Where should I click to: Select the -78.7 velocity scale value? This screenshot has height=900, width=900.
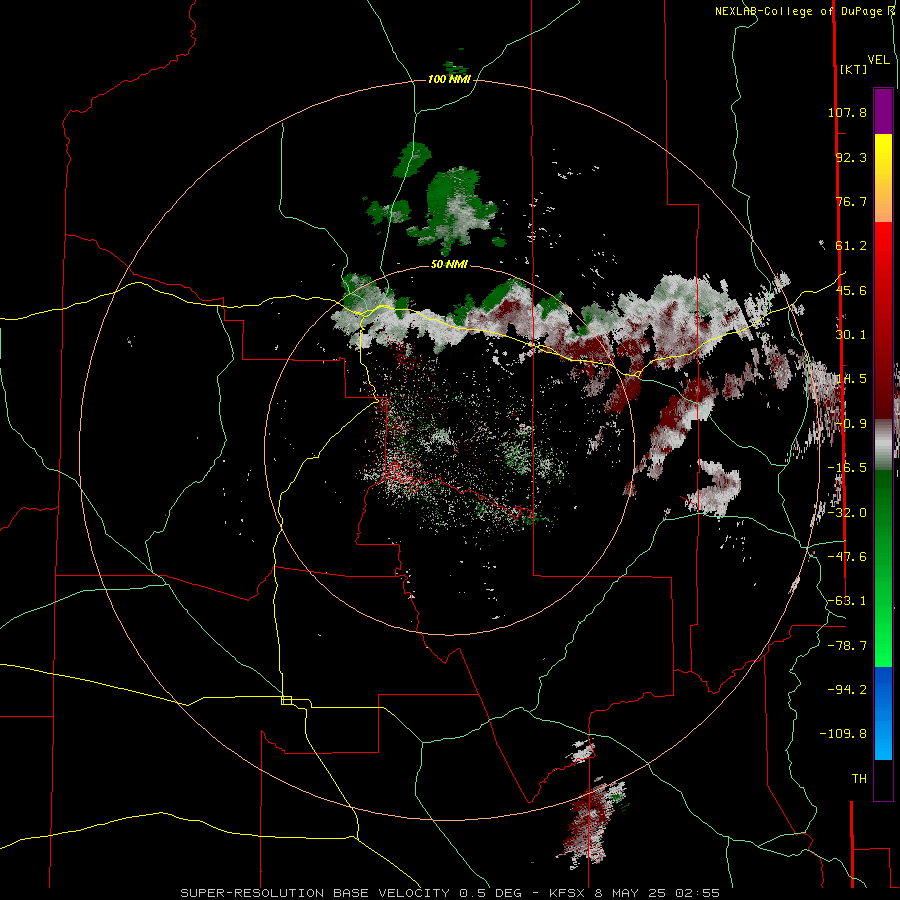pyautogui.click(x=847, y=646)
